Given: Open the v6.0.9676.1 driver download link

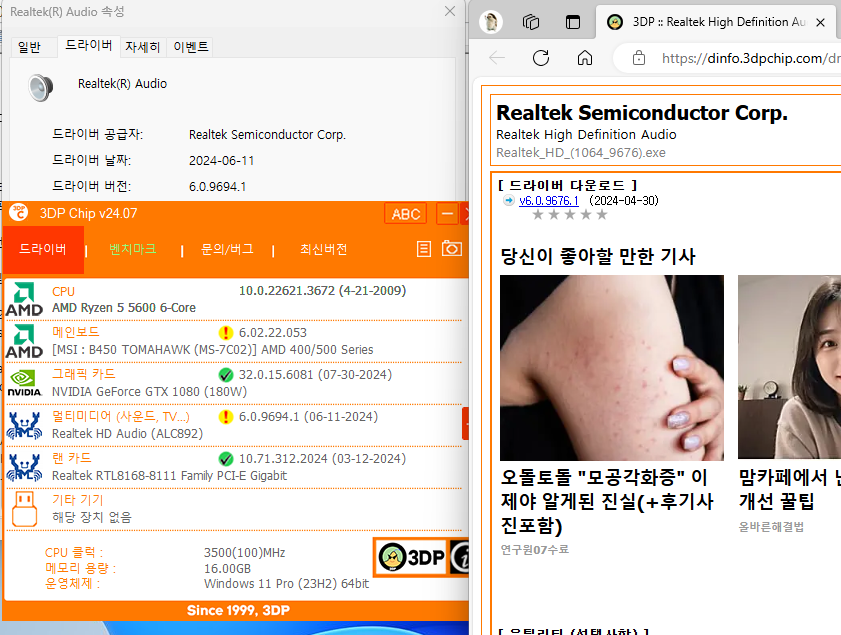Looking at the screenshot, I should pos(549,199).
